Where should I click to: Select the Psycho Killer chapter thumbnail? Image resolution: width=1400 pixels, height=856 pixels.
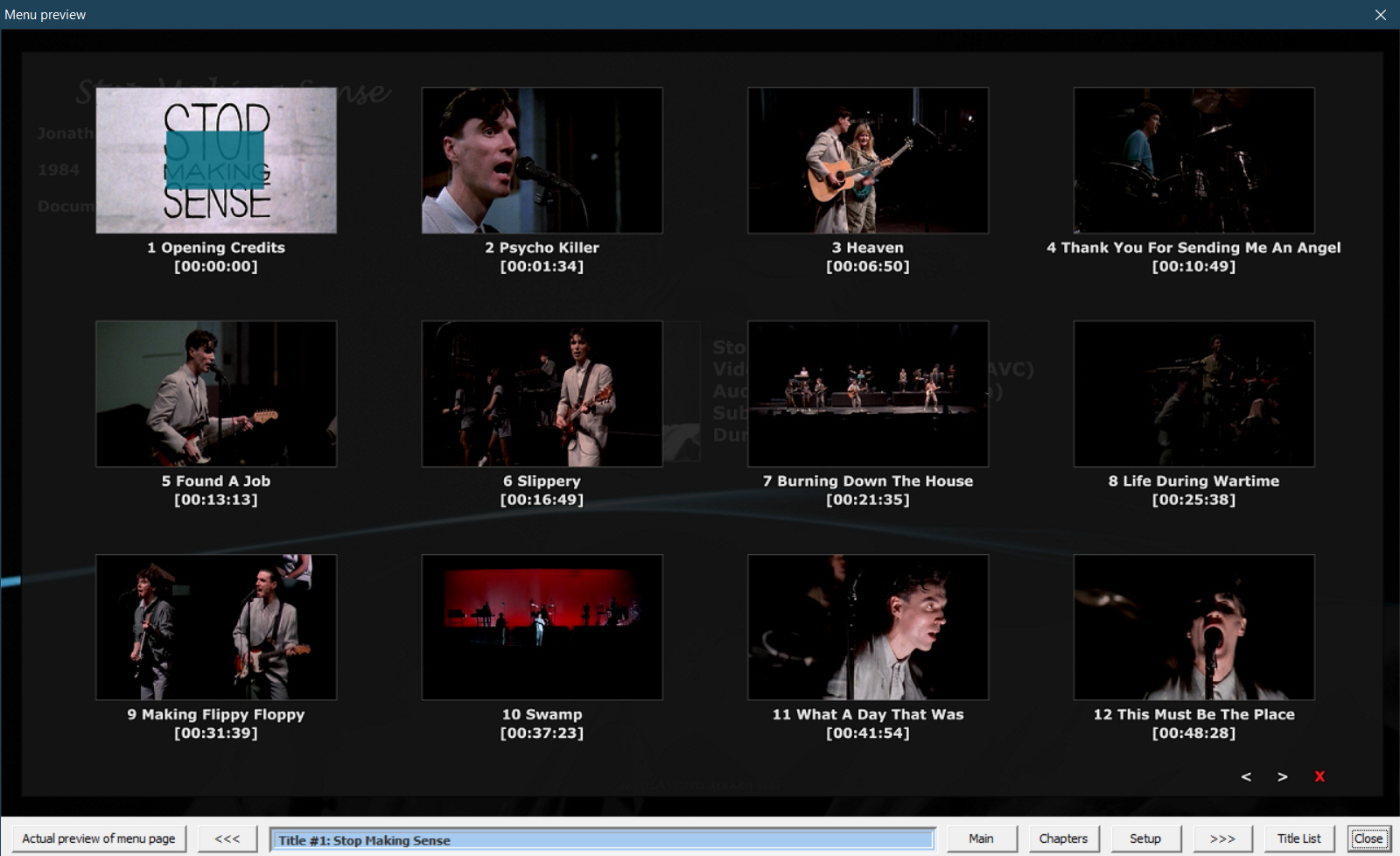pos(542,160)
